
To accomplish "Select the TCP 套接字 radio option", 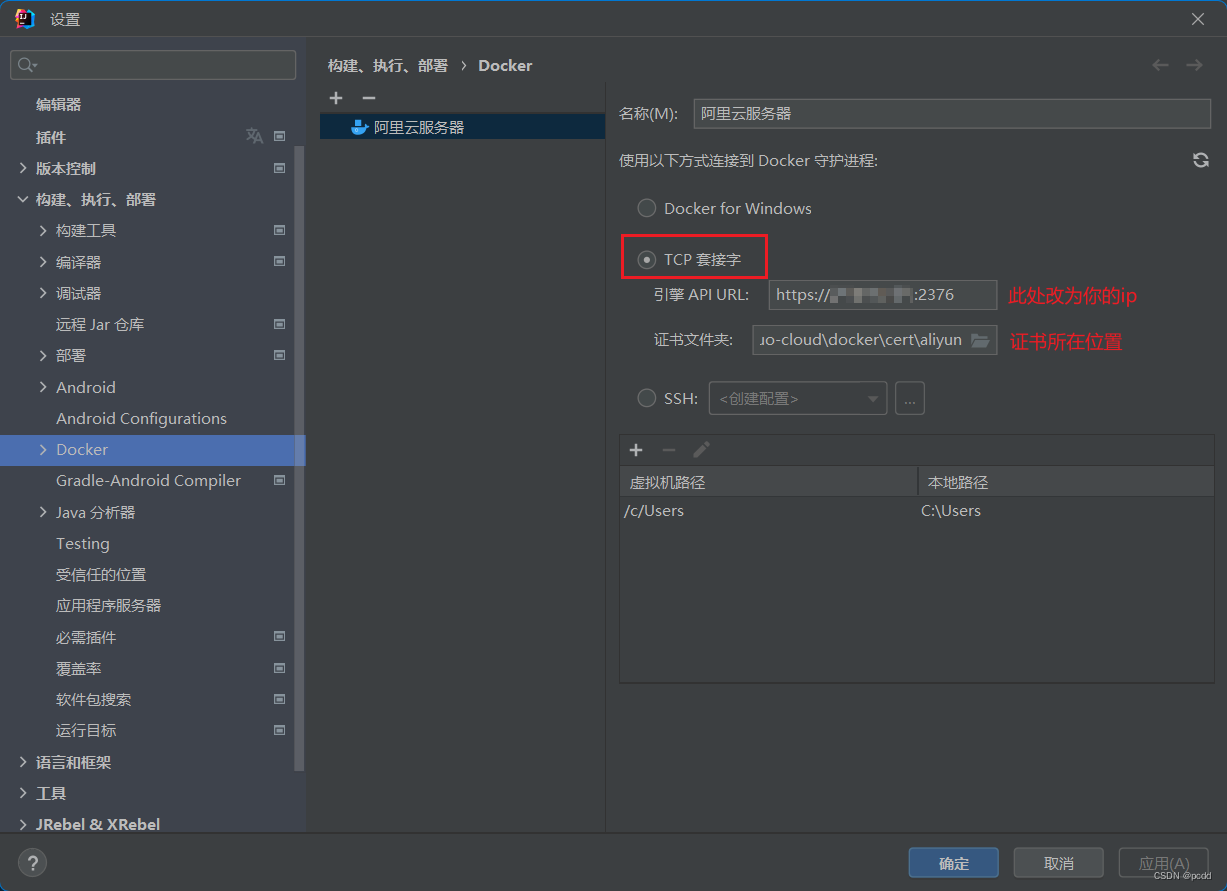I will [x=647, y=260].
